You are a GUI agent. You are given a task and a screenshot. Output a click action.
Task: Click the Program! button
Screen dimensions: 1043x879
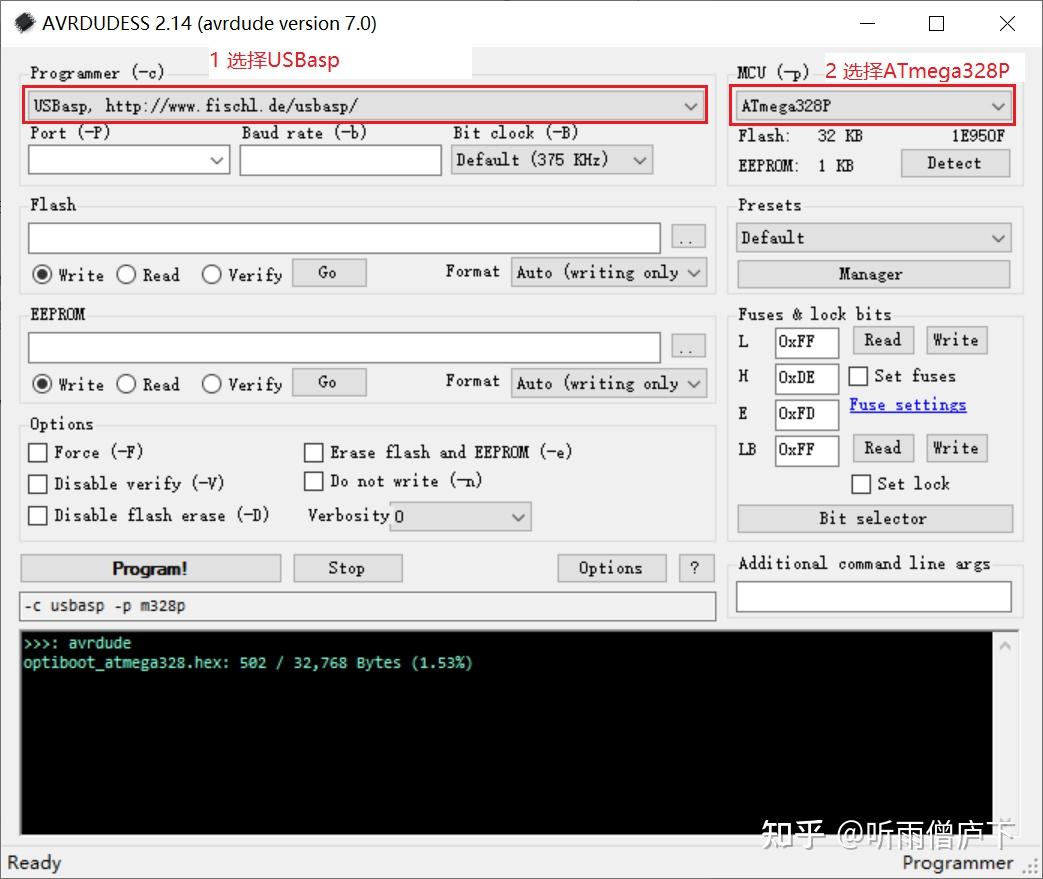coord(148,568)
